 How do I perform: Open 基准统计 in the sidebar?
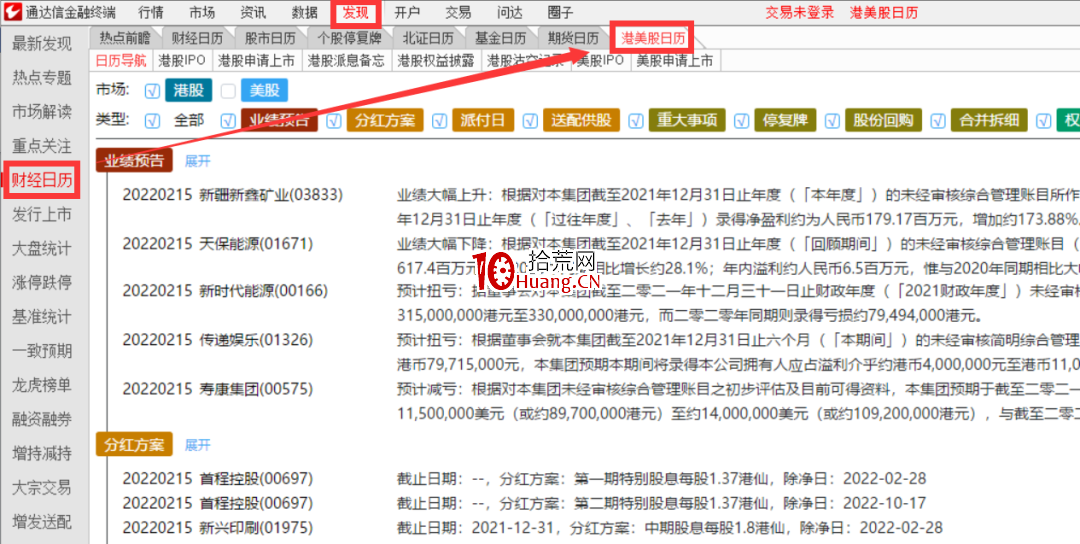click(42, 317)
